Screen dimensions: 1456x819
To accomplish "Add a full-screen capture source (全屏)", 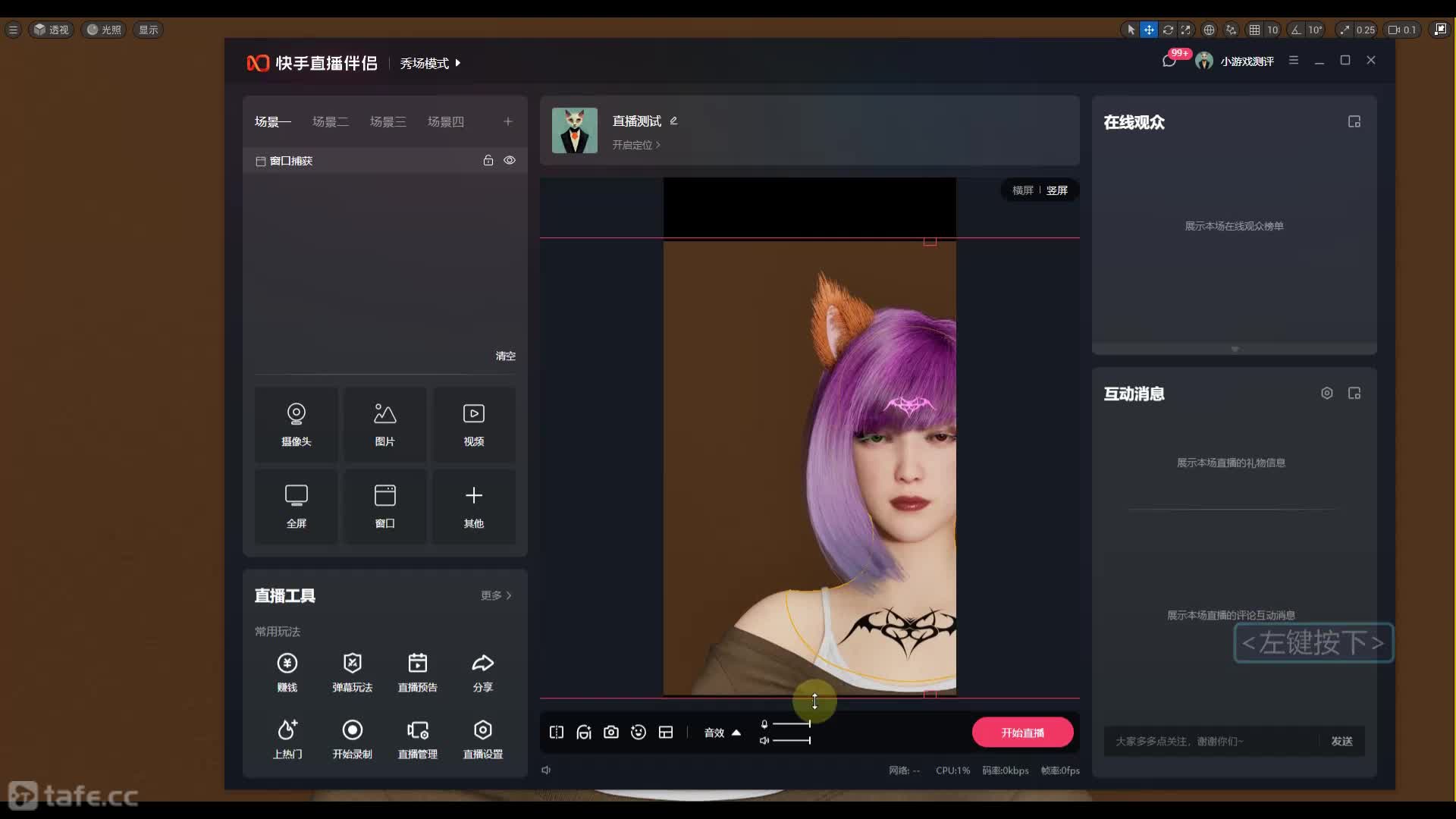I will [x=296, y=507].
